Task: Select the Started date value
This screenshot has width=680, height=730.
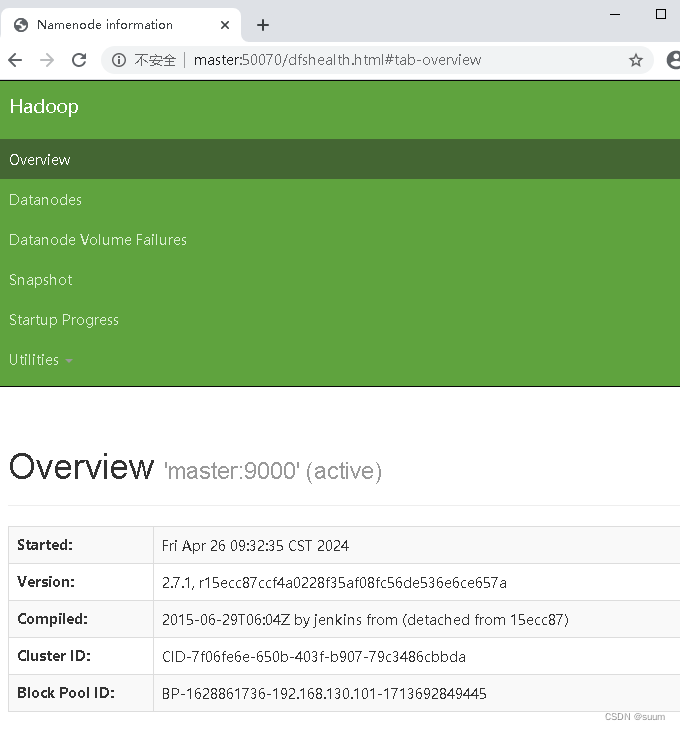Action: coord(256,546)
